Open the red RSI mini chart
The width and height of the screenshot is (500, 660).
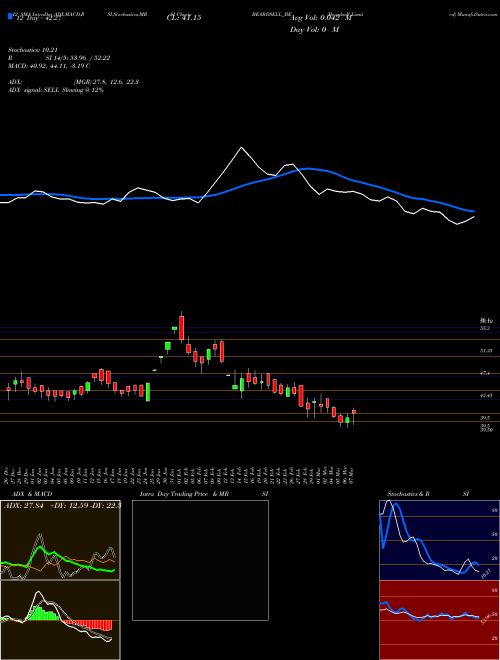[x=439, y=620]
